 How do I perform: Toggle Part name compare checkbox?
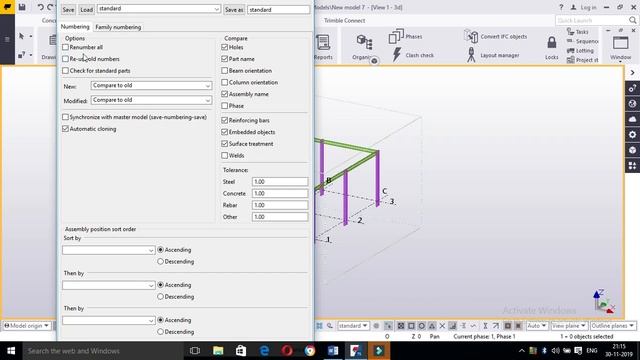224,59
